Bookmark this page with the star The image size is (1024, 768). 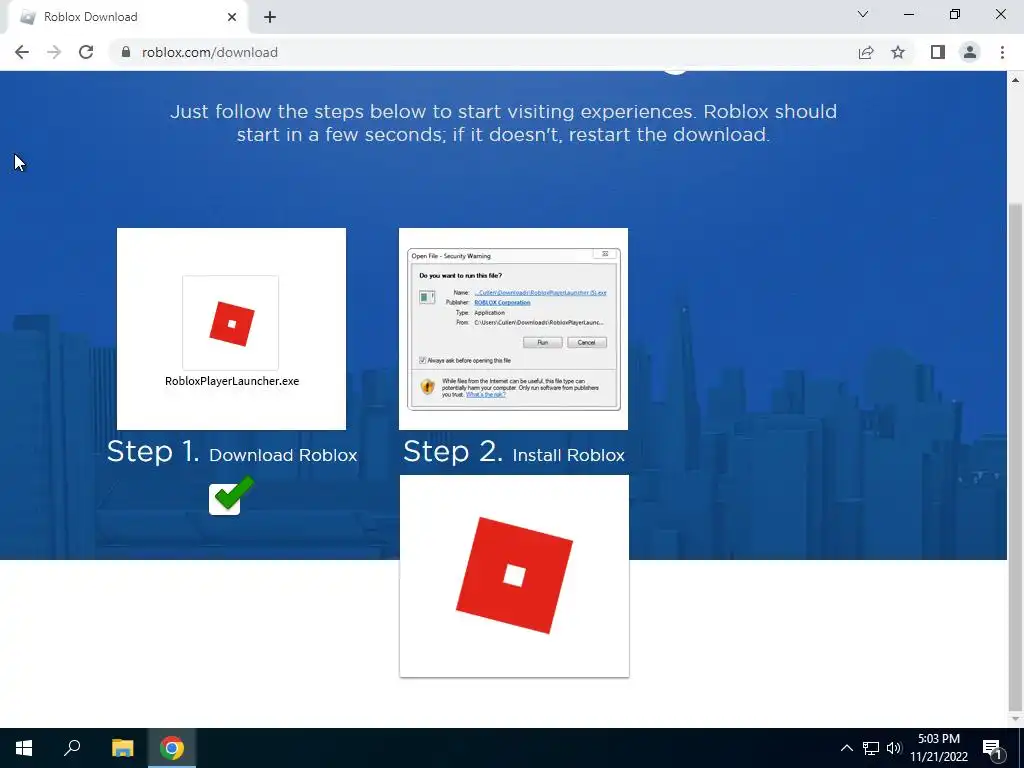[x=898, y=52]
